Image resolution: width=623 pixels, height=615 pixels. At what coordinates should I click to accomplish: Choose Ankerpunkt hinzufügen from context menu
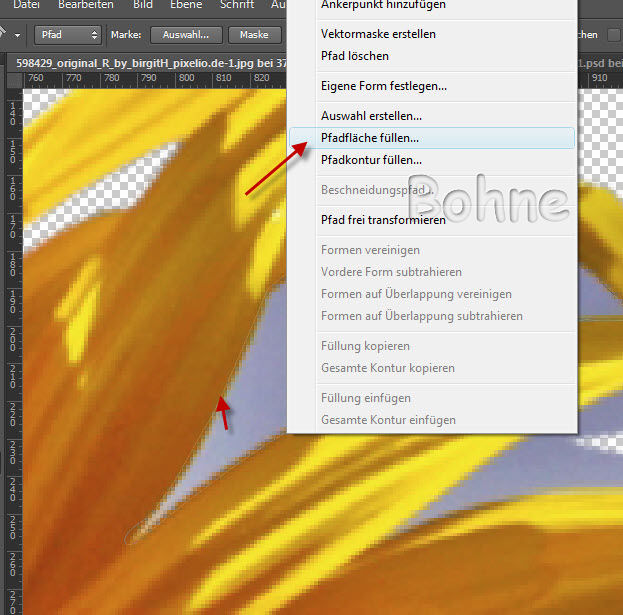tap(383, 6)
